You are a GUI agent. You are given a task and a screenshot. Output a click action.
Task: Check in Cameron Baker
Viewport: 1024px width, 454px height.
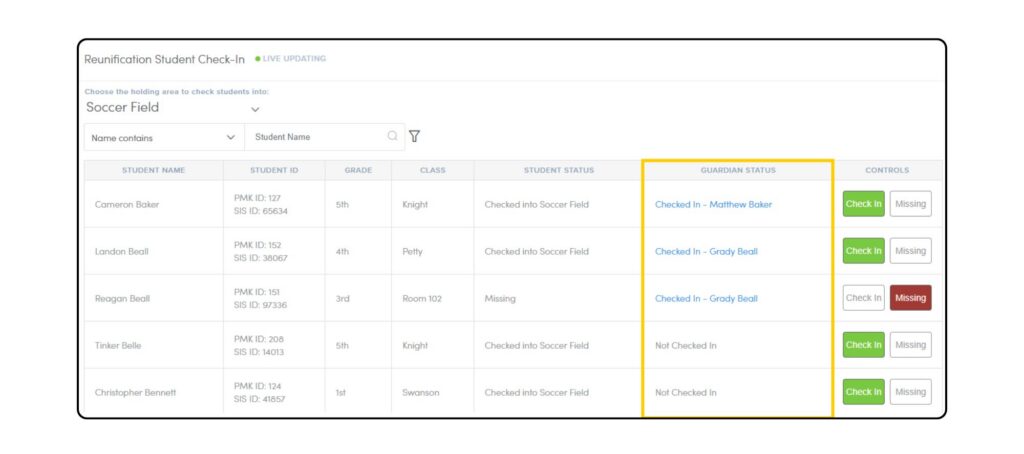point(863,204)
